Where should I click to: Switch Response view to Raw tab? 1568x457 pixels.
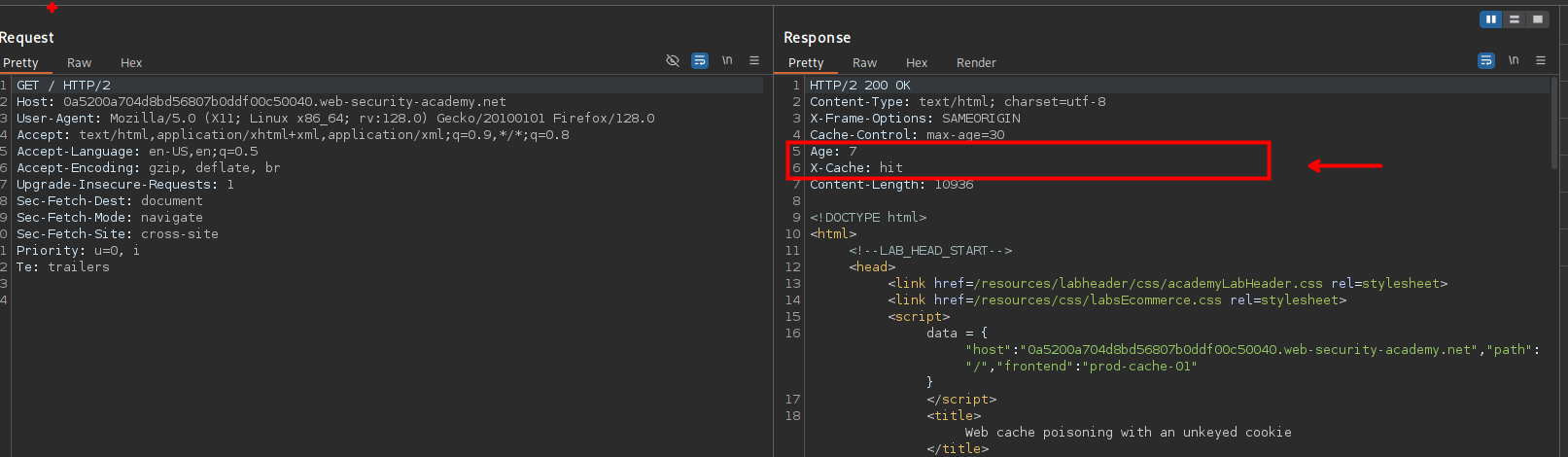[864, 62]
